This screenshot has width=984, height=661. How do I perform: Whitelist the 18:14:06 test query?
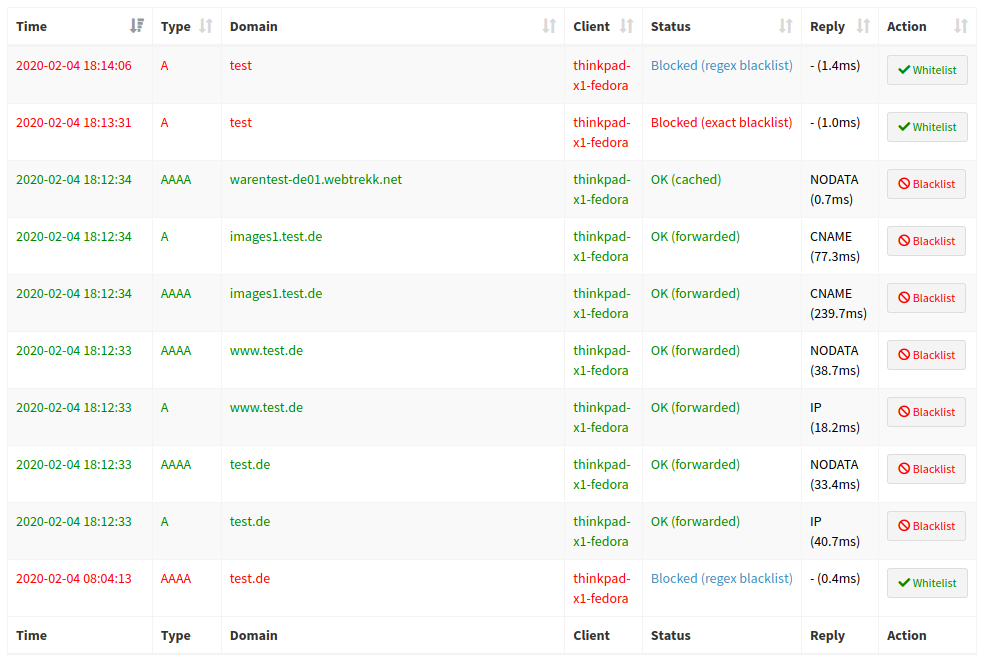point(927,70)
